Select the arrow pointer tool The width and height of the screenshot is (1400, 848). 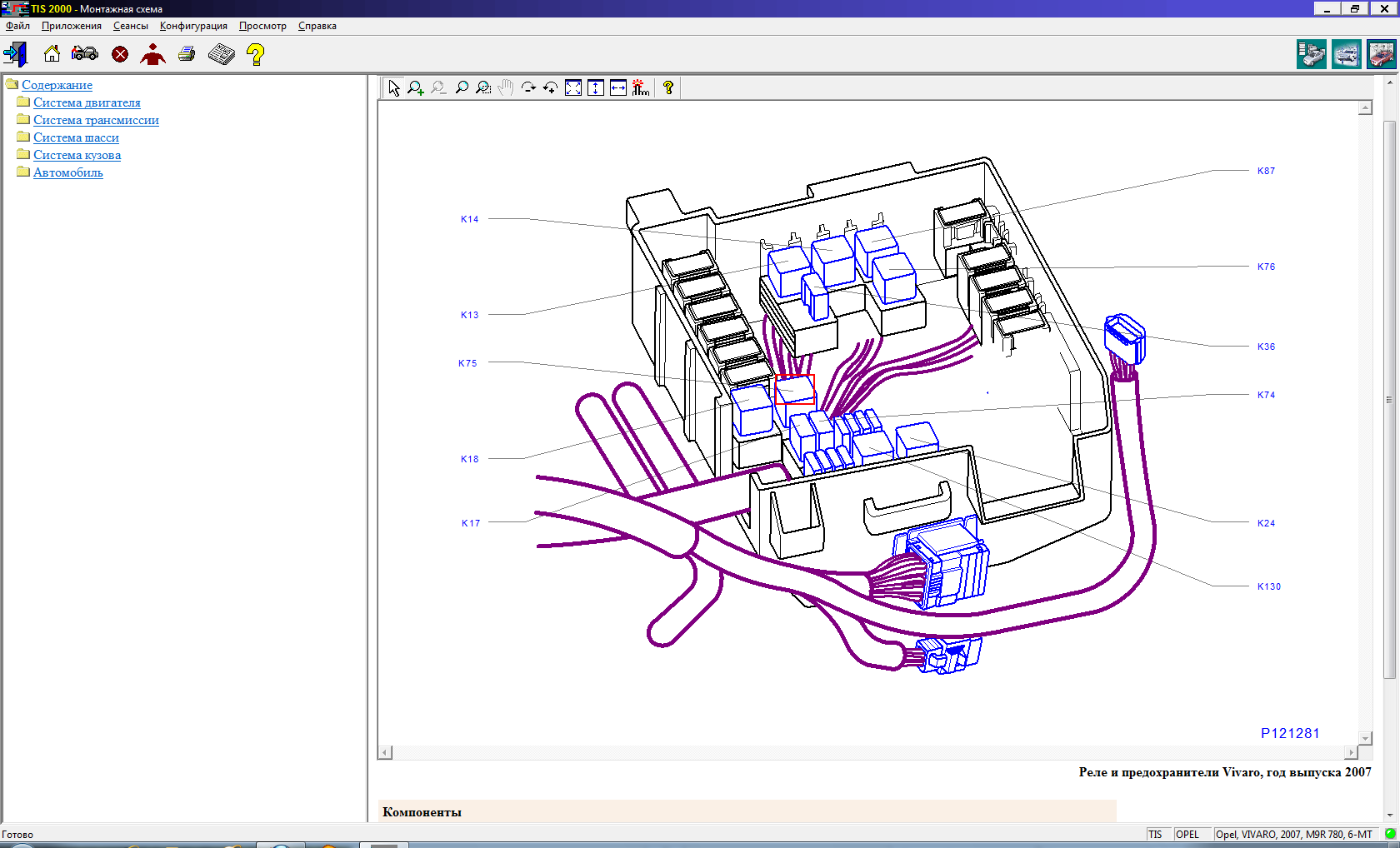(x=394, y=88)
